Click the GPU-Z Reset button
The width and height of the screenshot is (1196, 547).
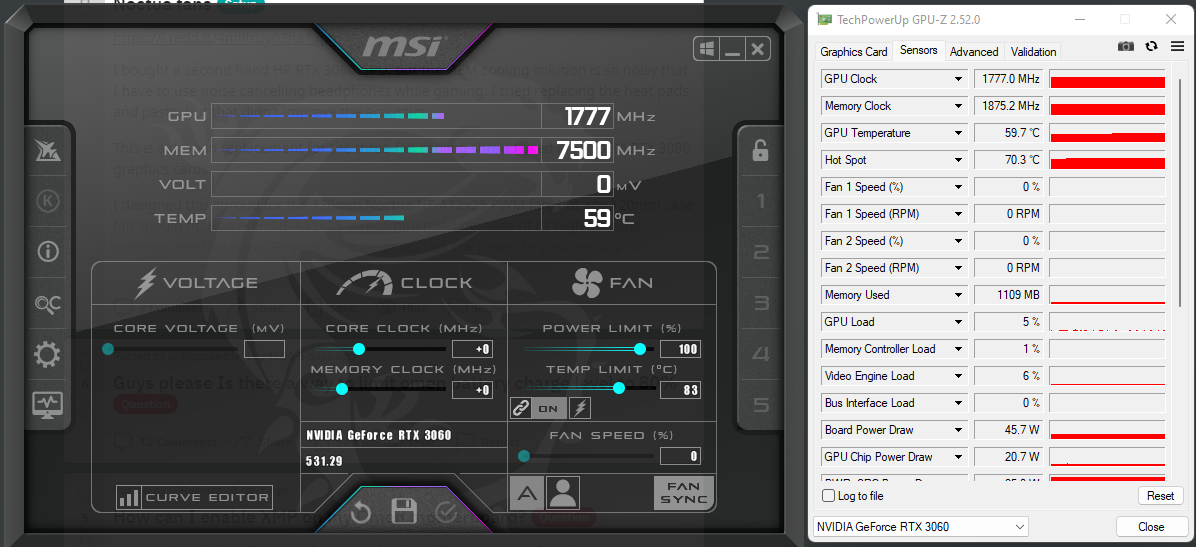[1160, 496]
